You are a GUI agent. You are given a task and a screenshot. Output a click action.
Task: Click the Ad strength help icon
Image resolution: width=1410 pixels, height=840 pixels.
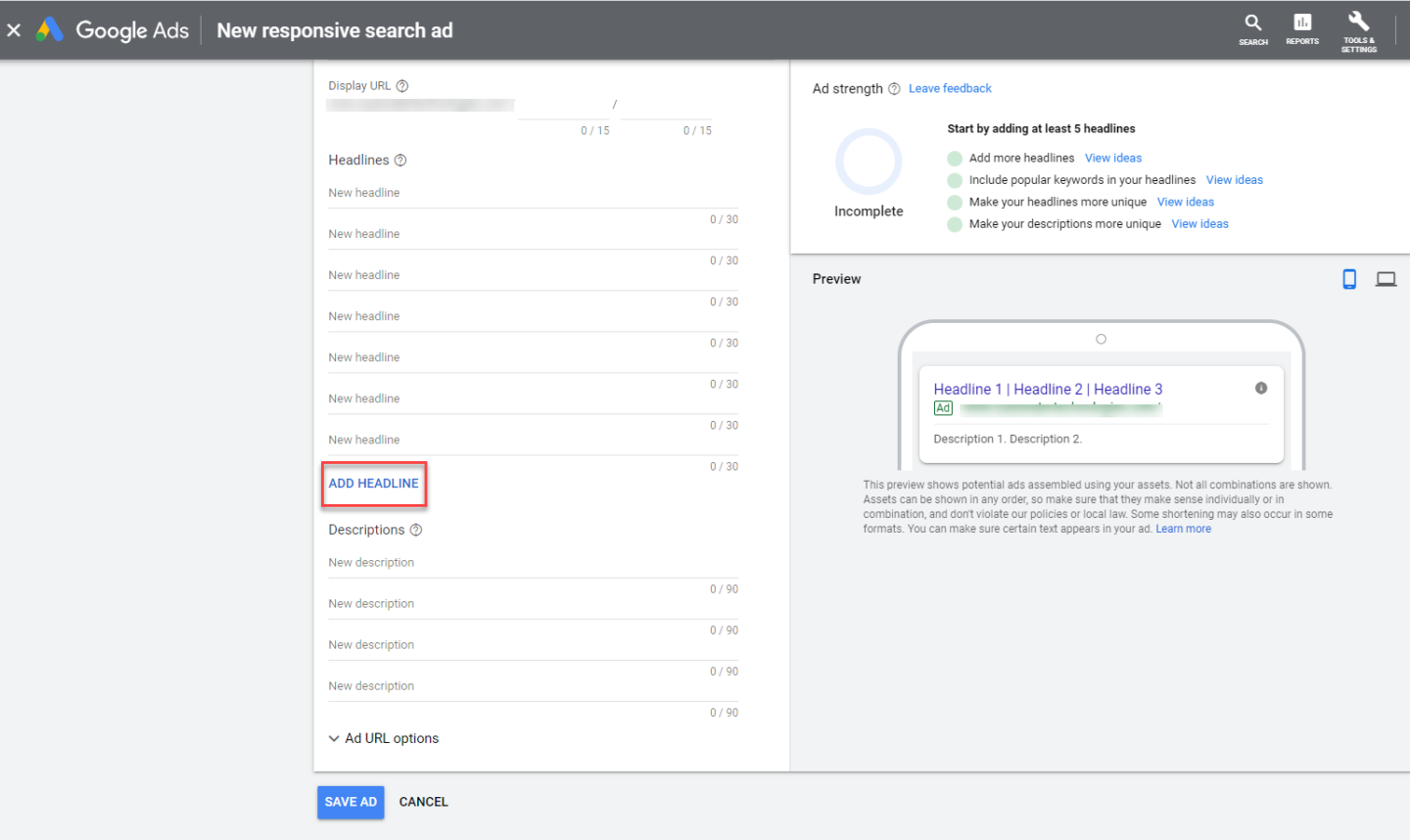894,89
